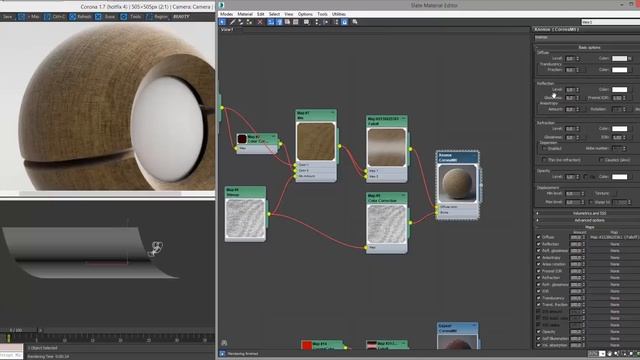Click Assign Material to Selection icon
Screen dimensions: 640x360
(x=249, y=22)
